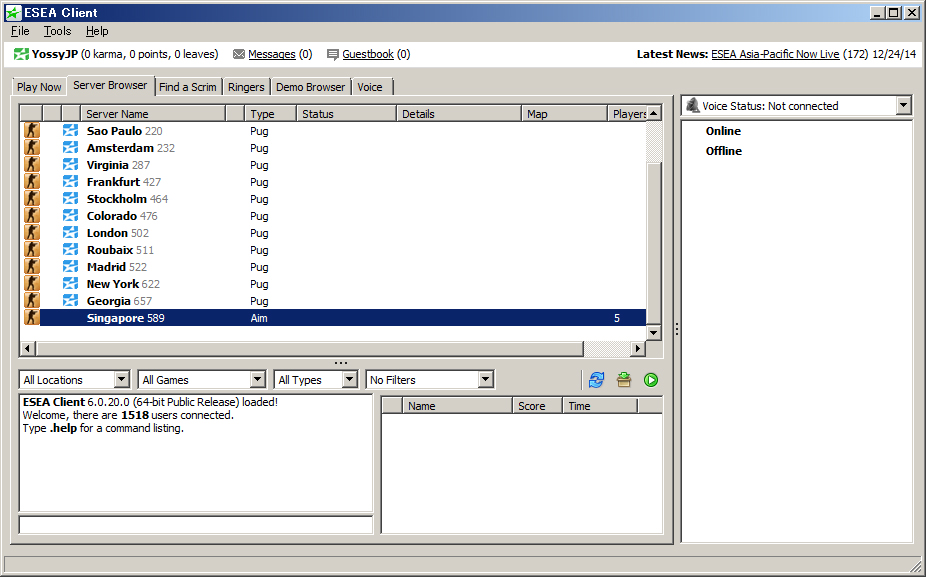Image resolution: width=926 pixels, height=577 pixels.
Task: Switch to the Voice tab
Action: click(x=371, y=87)
